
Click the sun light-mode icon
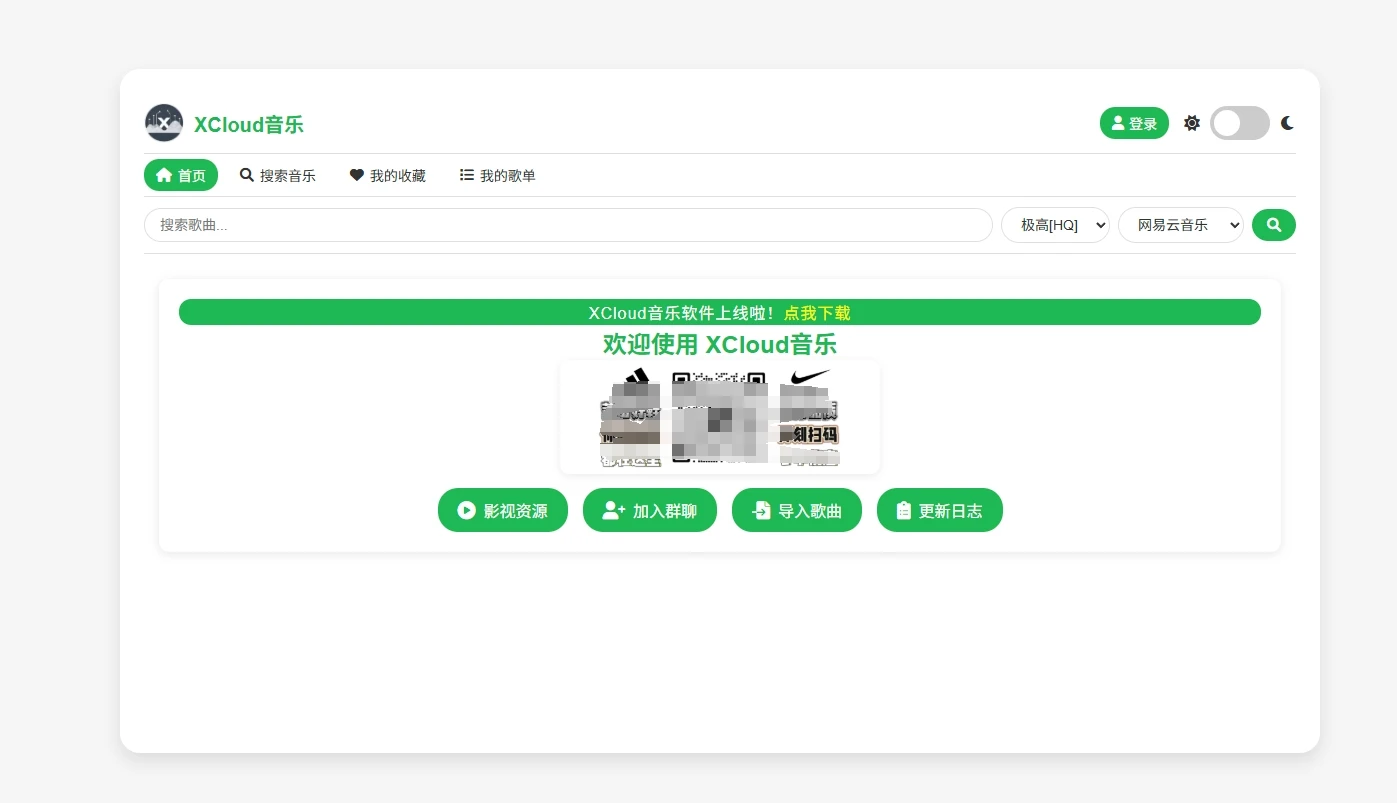(x=1192, y=123)
